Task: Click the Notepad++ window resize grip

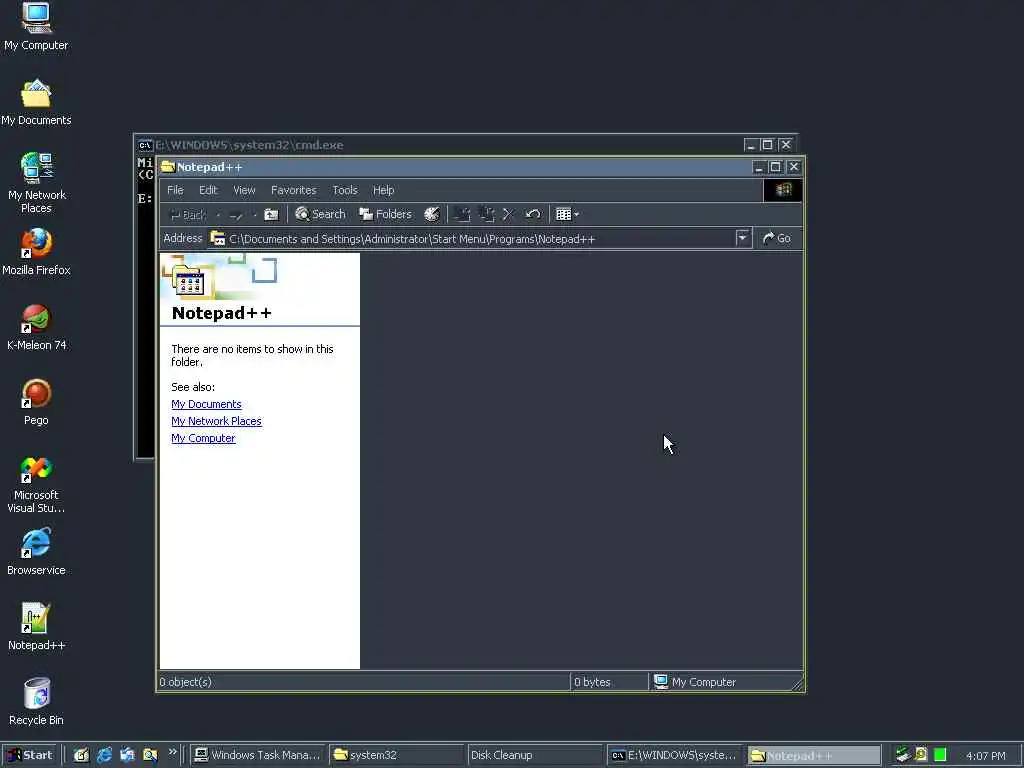Action: pyautogui.click(x=797, y=684)
